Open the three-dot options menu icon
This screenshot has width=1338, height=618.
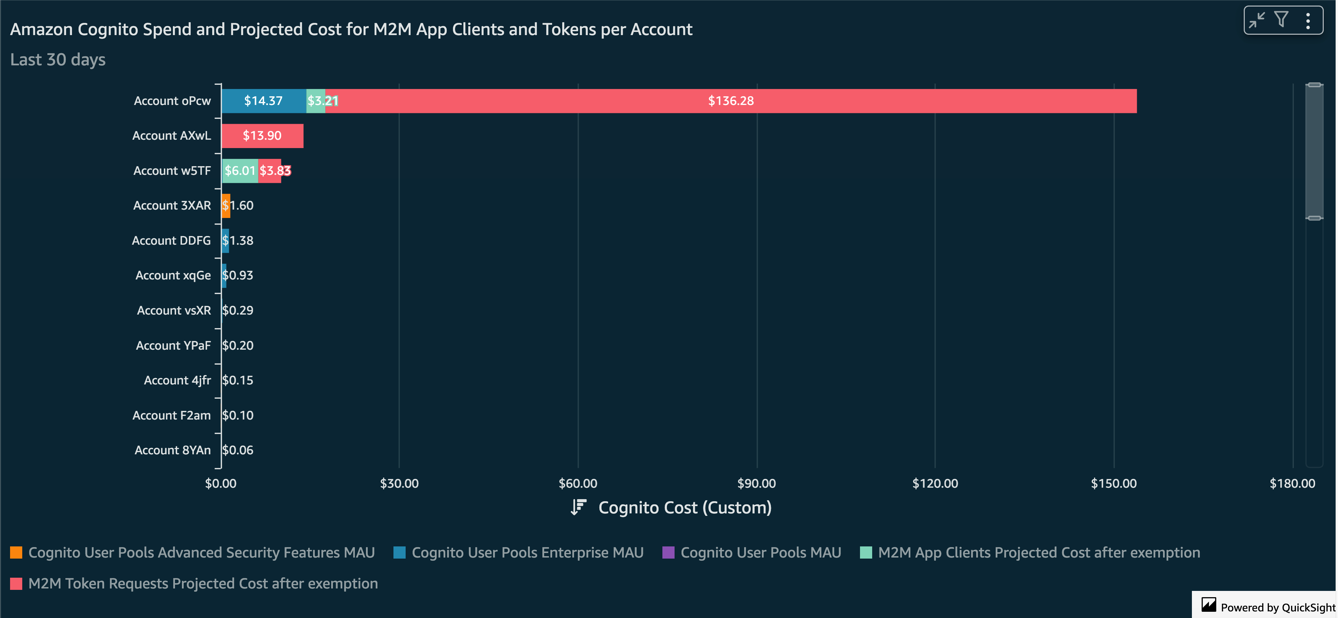click(x=1309, y=19)
